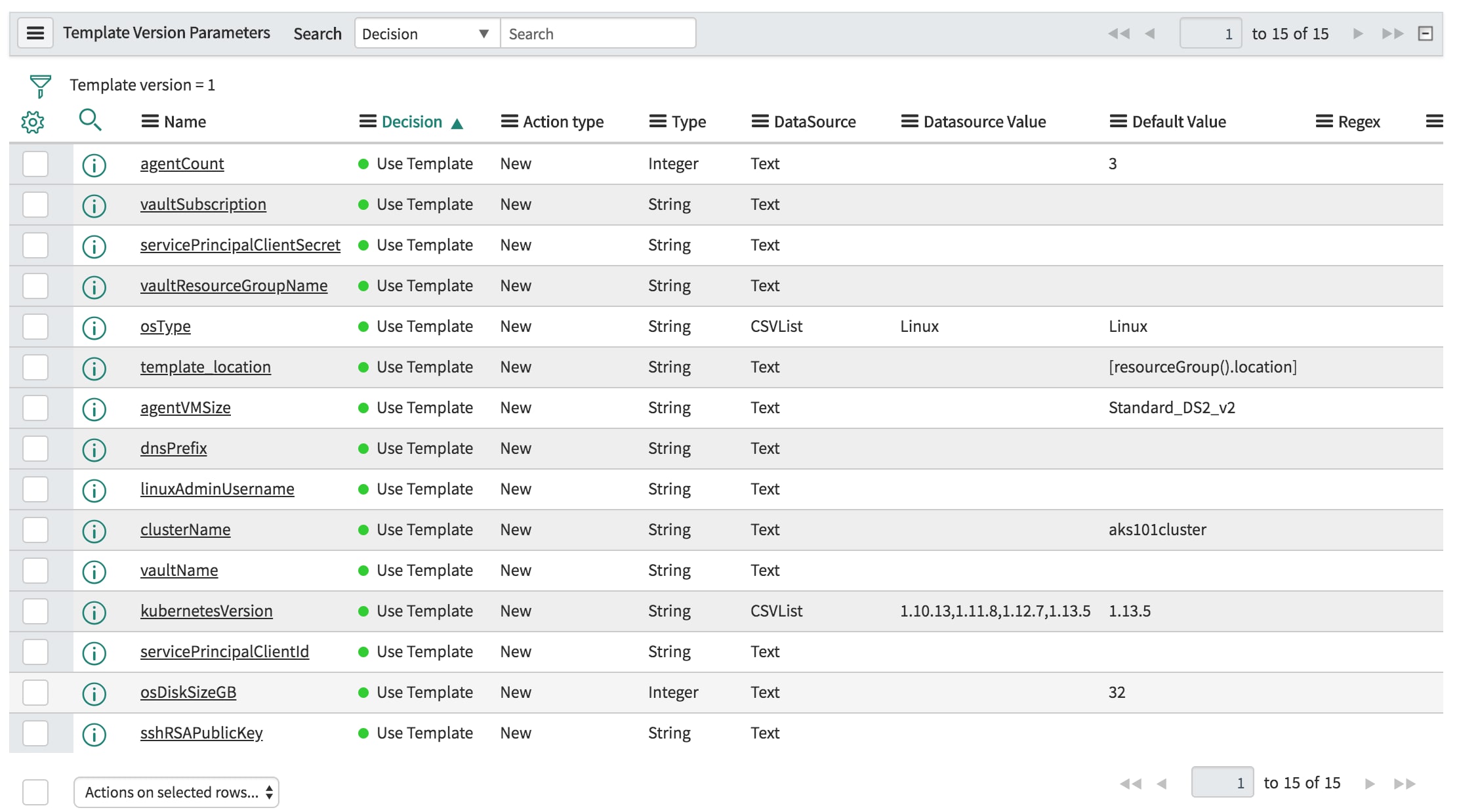Image resolution: width=1459 pixels, height=812 pixels.
Task: Open the Decision search field dropdown
Action: [x=427, y=33]
